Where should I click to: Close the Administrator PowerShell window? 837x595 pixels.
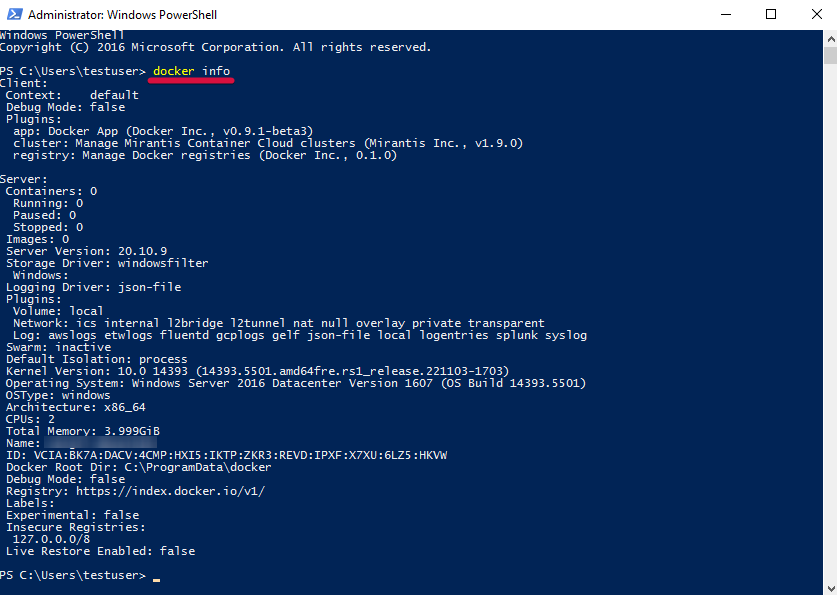(816, 14)
